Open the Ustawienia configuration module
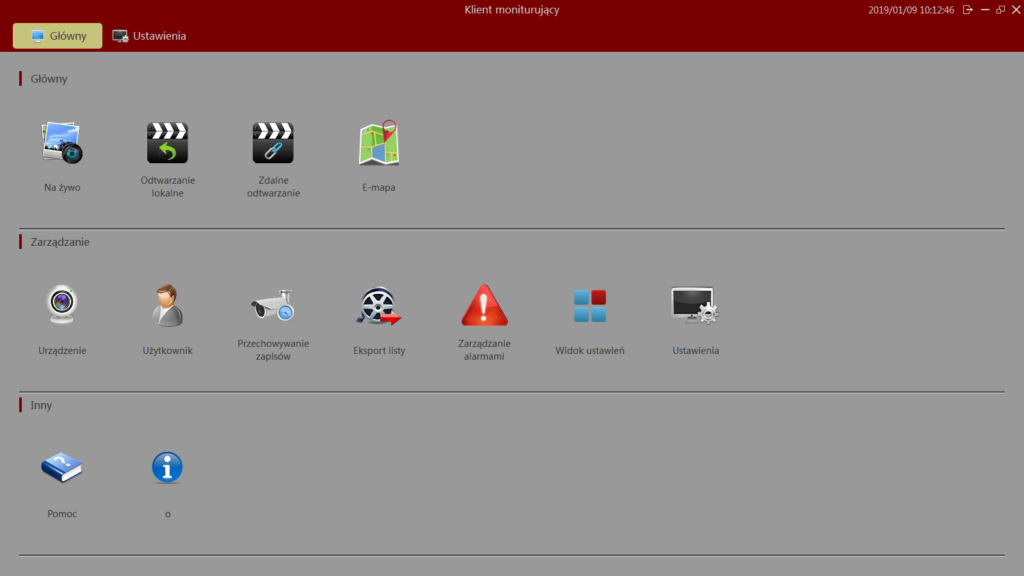The image size is (1024, 576). [695, 305]
